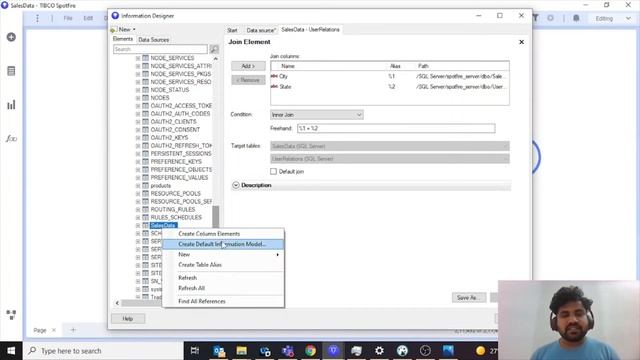Open New submenu in context menu
This screenshot has width=640, height=360.
tap(223, 254)
